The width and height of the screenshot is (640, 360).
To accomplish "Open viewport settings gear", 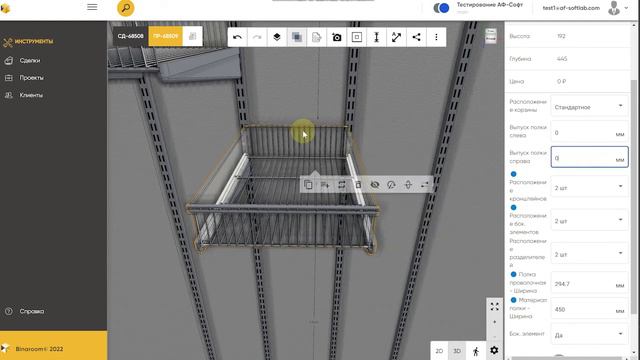I will coord(494,350).
